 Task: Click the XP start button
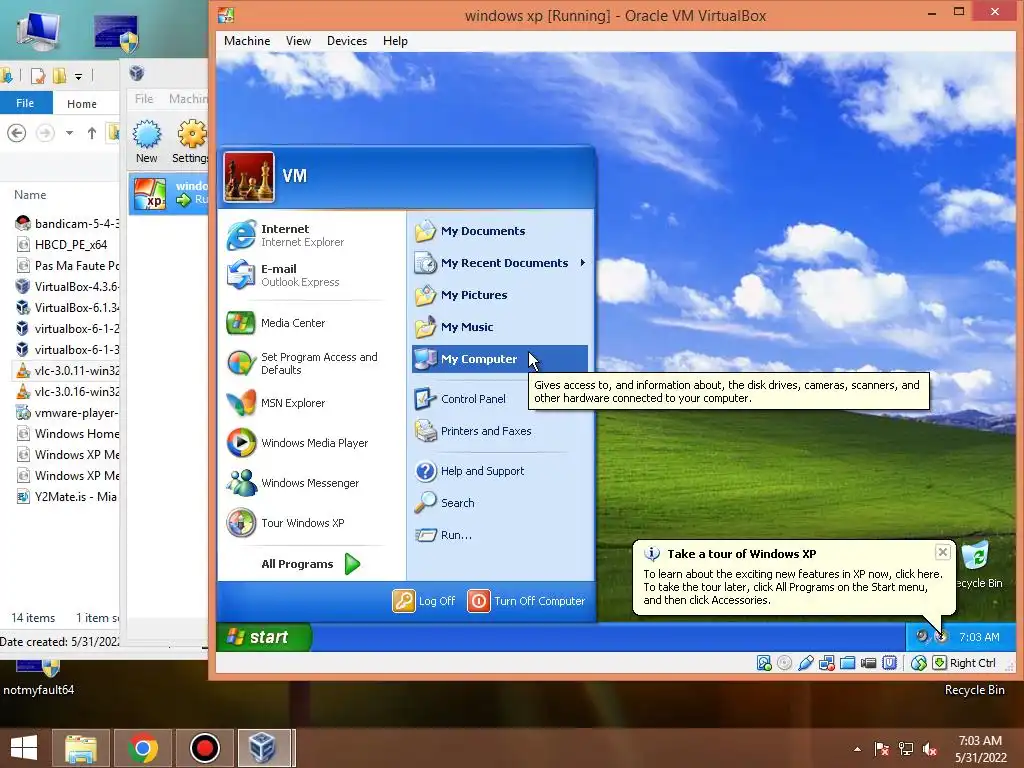[x=264, y=637]
